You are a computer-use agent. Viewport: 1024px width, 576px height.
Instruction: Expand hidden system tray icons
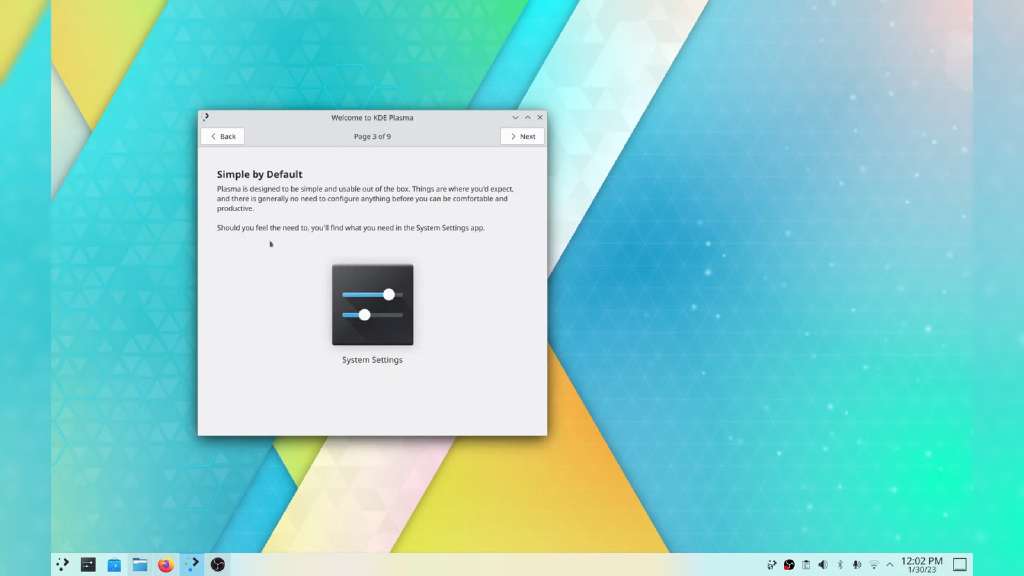890,564
